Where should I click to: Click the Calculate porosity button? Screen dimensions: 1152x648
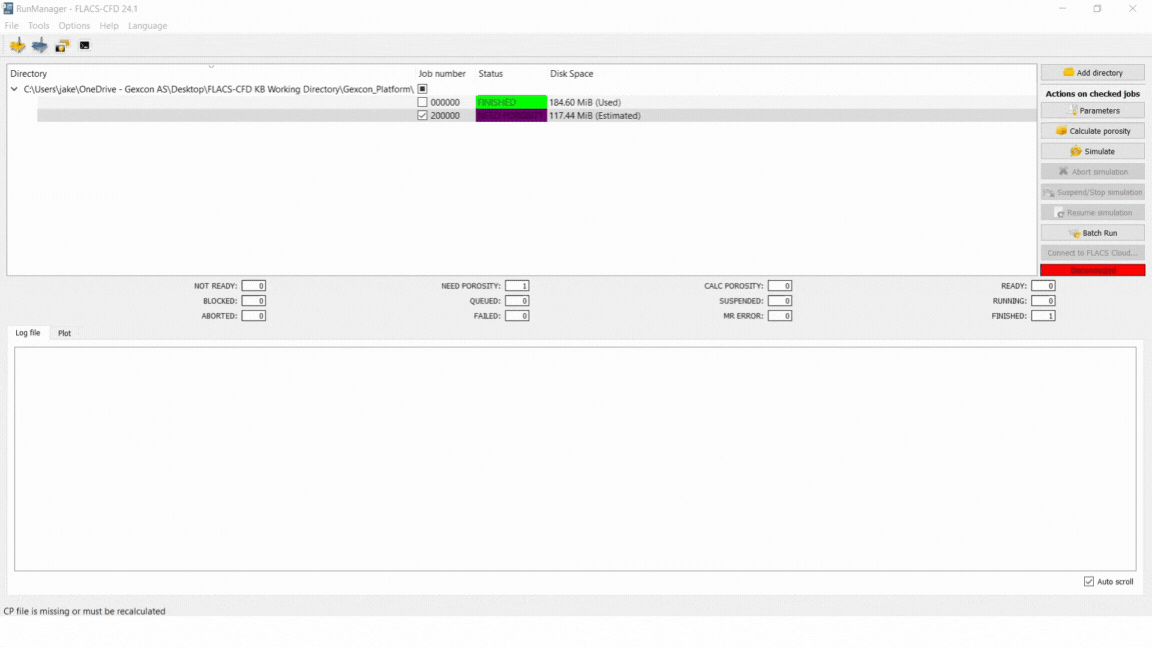pyautogui.click(x=1092, y=131)
